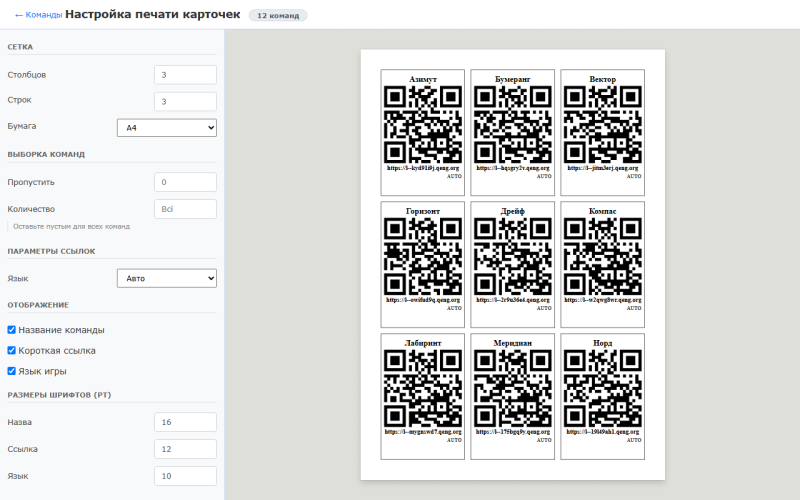The width and height of the screenshot is (800, 500).
Task: Click the Лабиринт card title
Action: pos(423,343)
